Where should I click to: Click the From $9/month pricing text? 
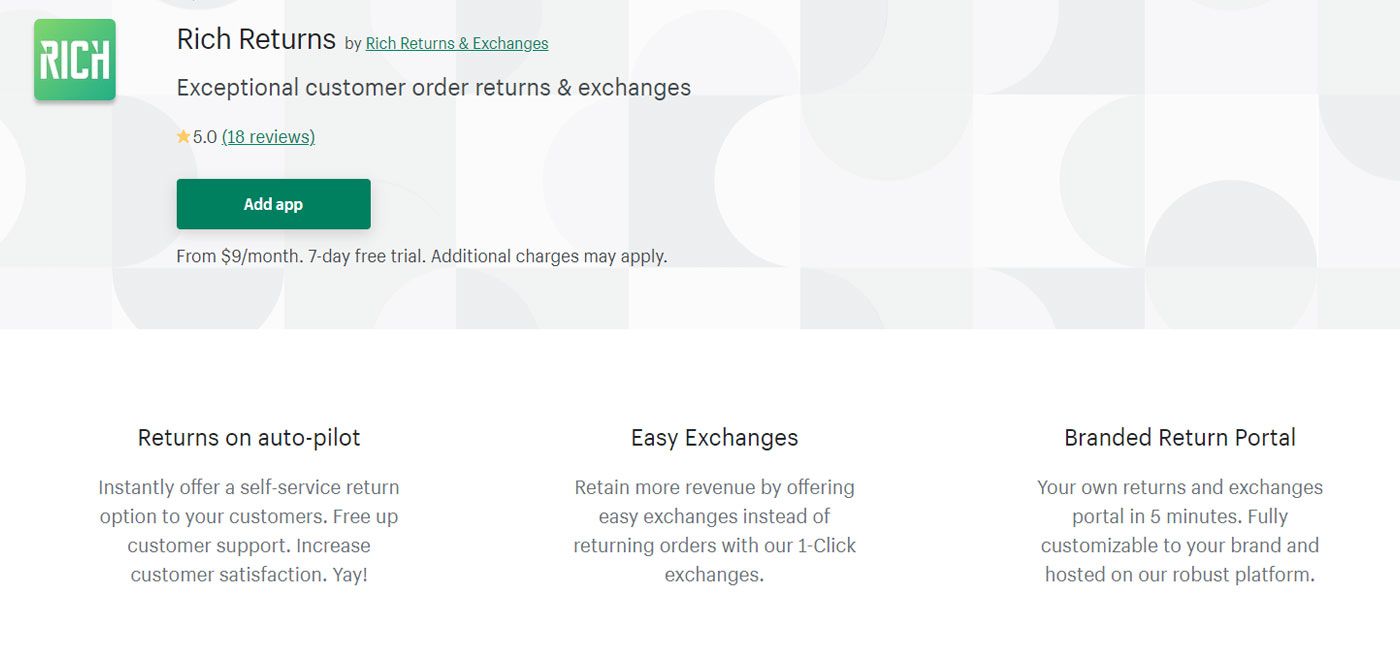(239, 256)
